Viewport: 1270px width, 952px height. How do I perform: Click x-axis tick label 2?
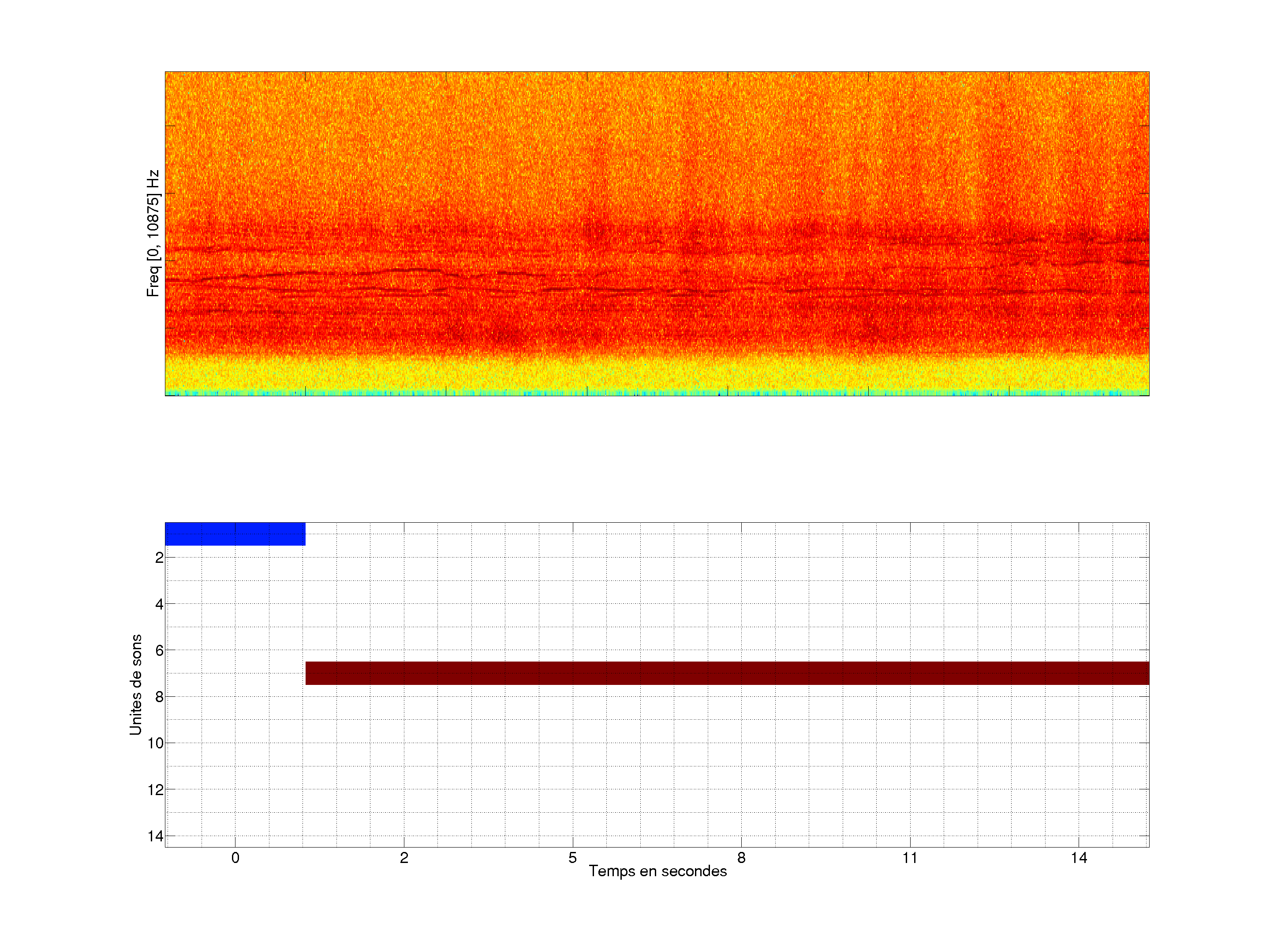tap(404, 858)
